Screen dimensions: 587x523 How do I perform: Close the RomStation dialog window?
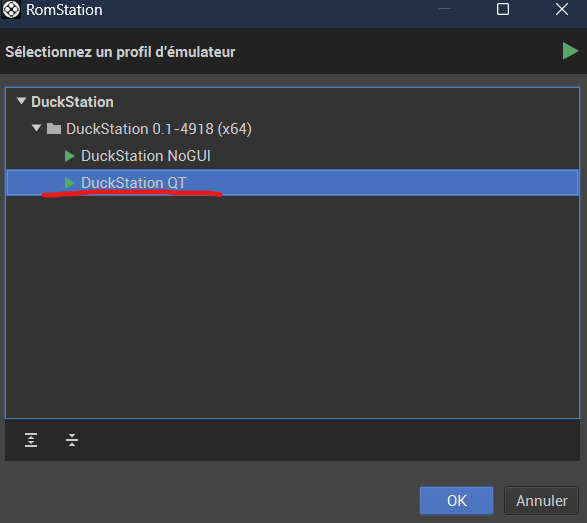coord(562,9)
